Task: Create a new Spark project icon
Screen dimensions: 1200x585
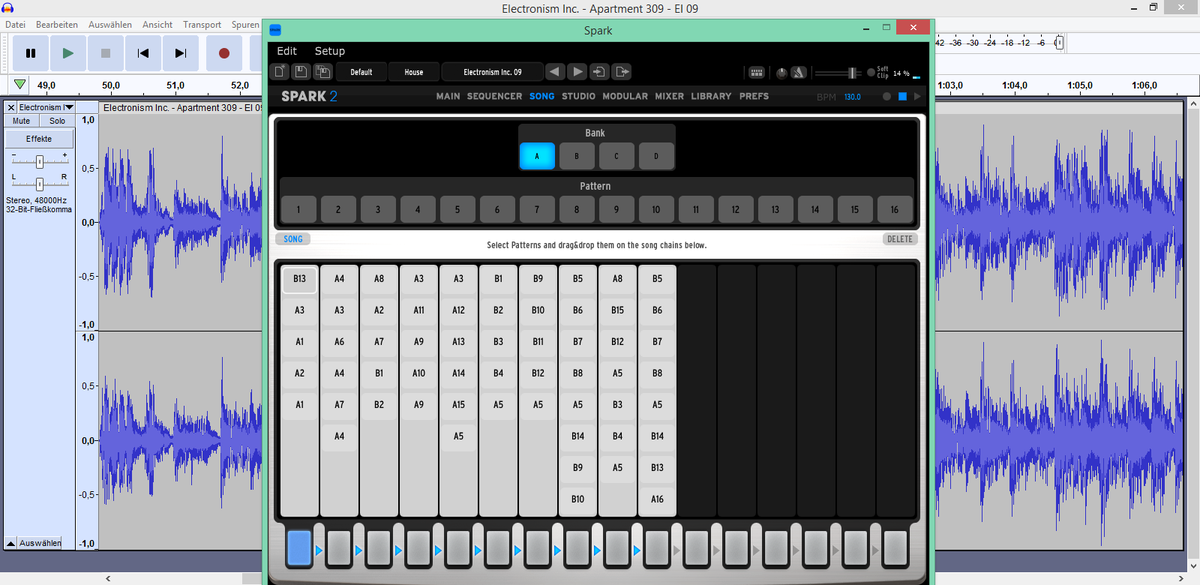Action: 281,72
